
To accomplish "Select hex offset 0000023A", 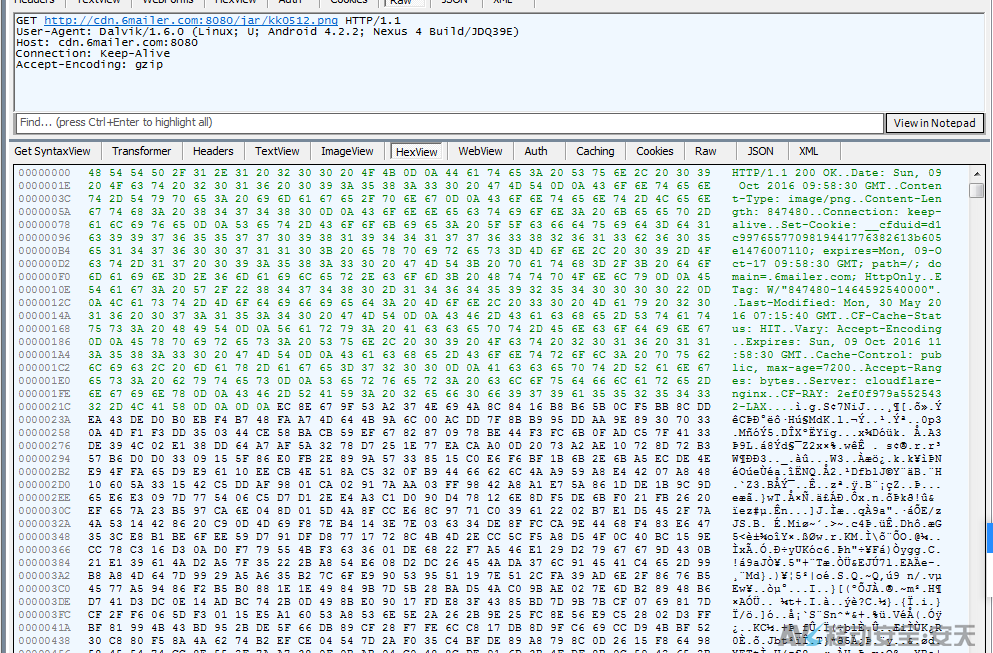I will (x=44, y=419).
